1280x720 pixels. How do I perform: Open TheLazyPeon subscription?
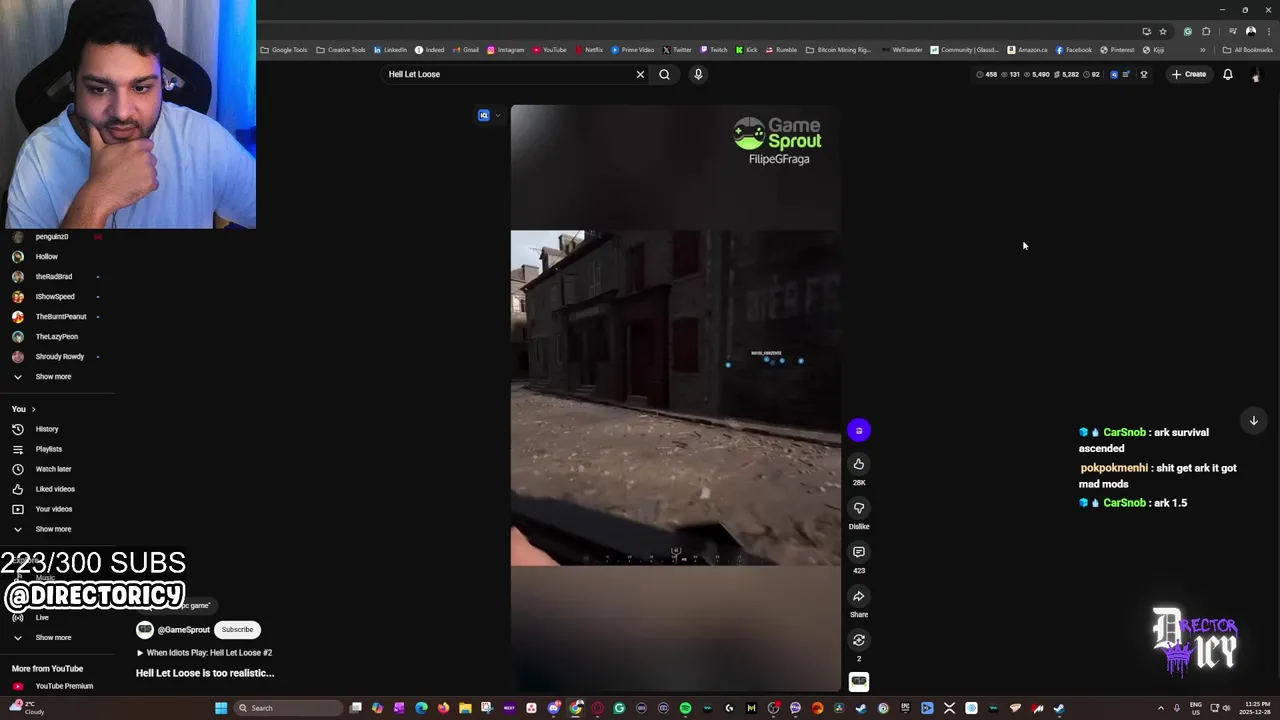tap(55, 337)
